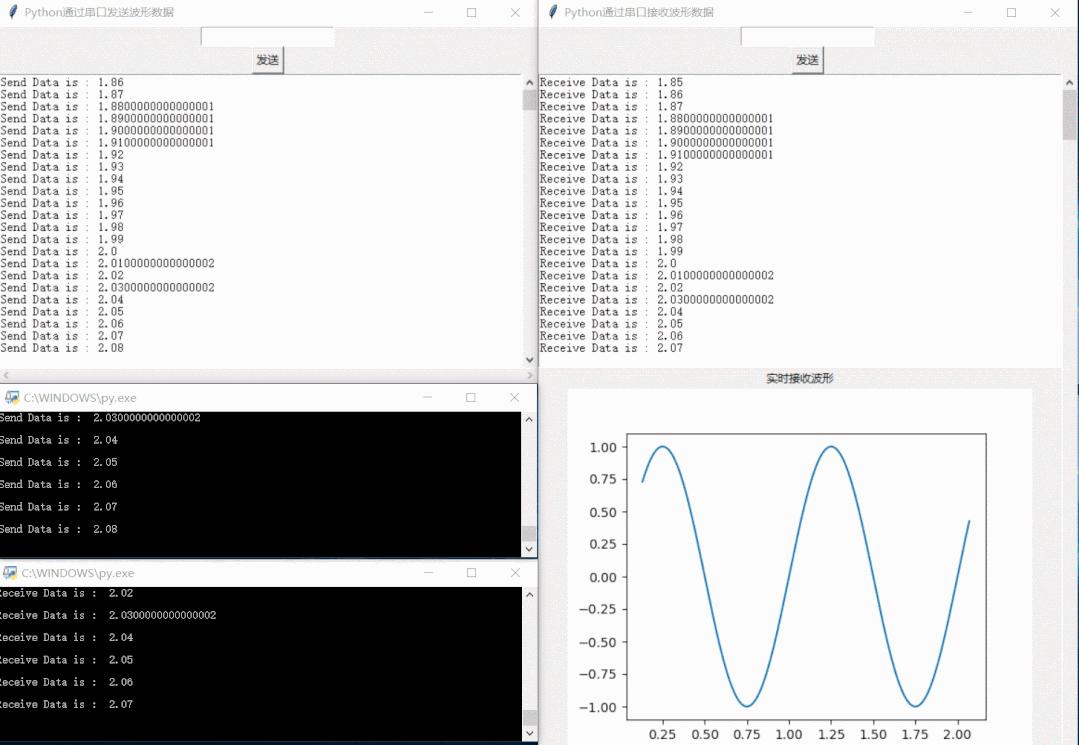Click the up arrow of the receive console scrollbar
This screenshot has width=1079, height=745.
point(529,594)
